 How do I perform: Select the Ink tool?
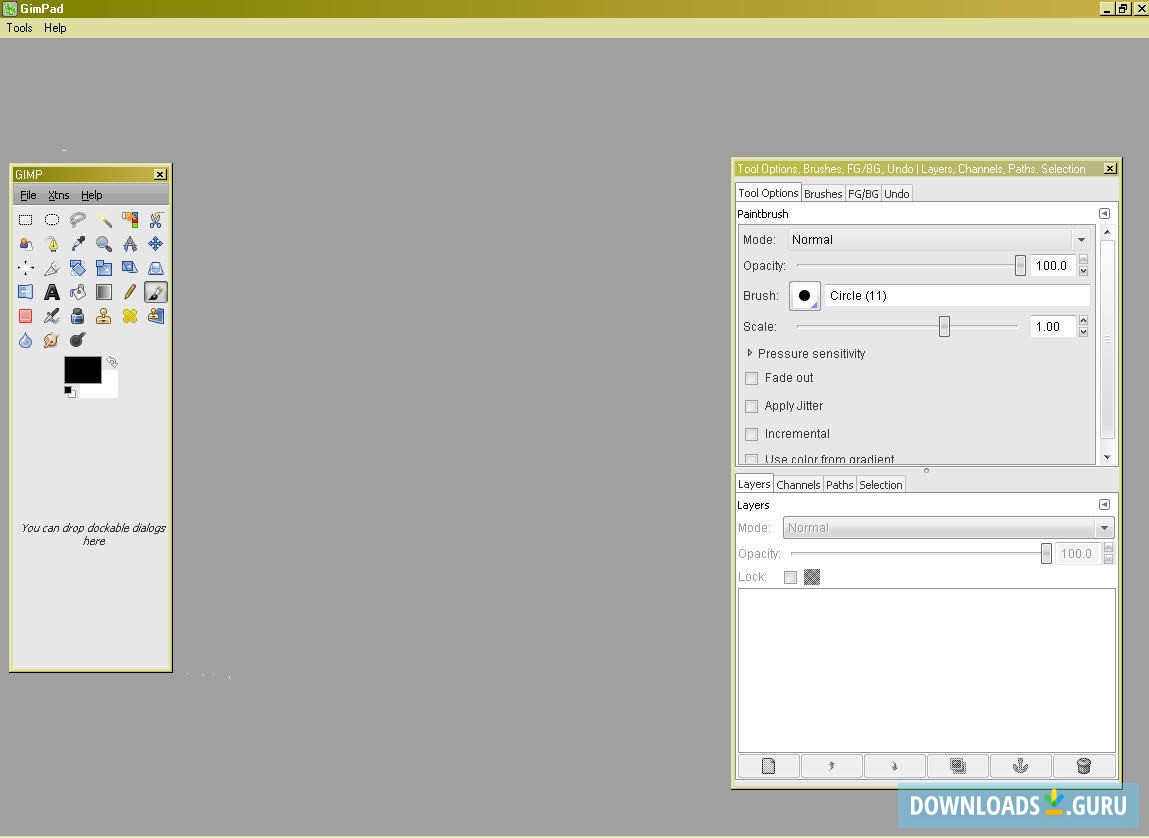click(78, 316)
